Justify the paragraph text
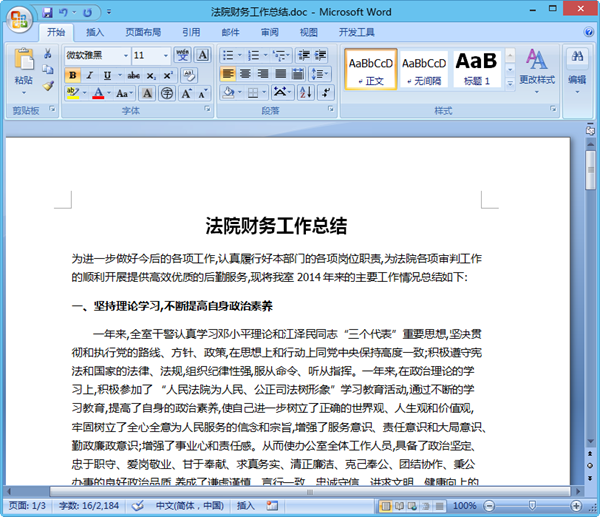The width and height of the screenshot is (600, 517). (280, 73)
